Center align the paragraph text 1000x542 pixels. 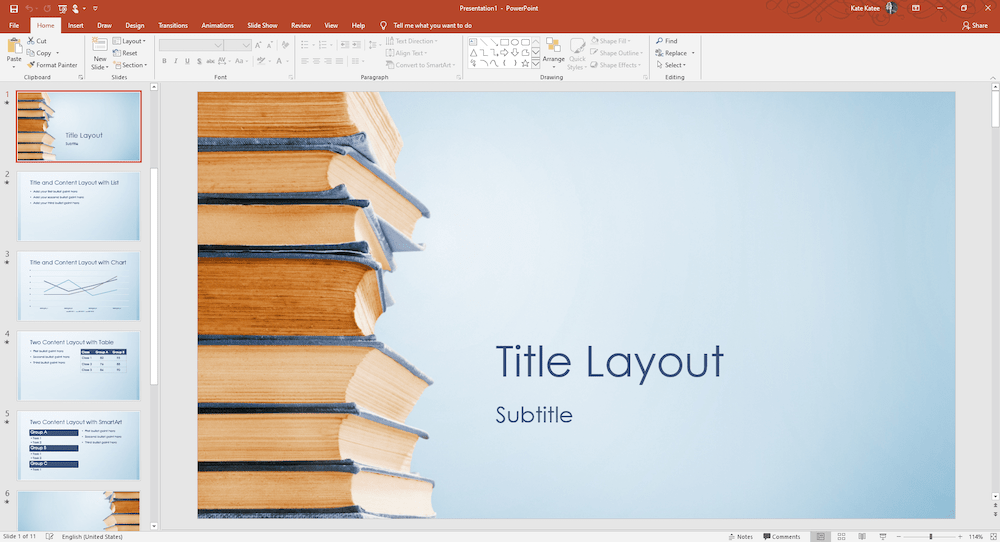pyautogui.click(x=316, y=61)
